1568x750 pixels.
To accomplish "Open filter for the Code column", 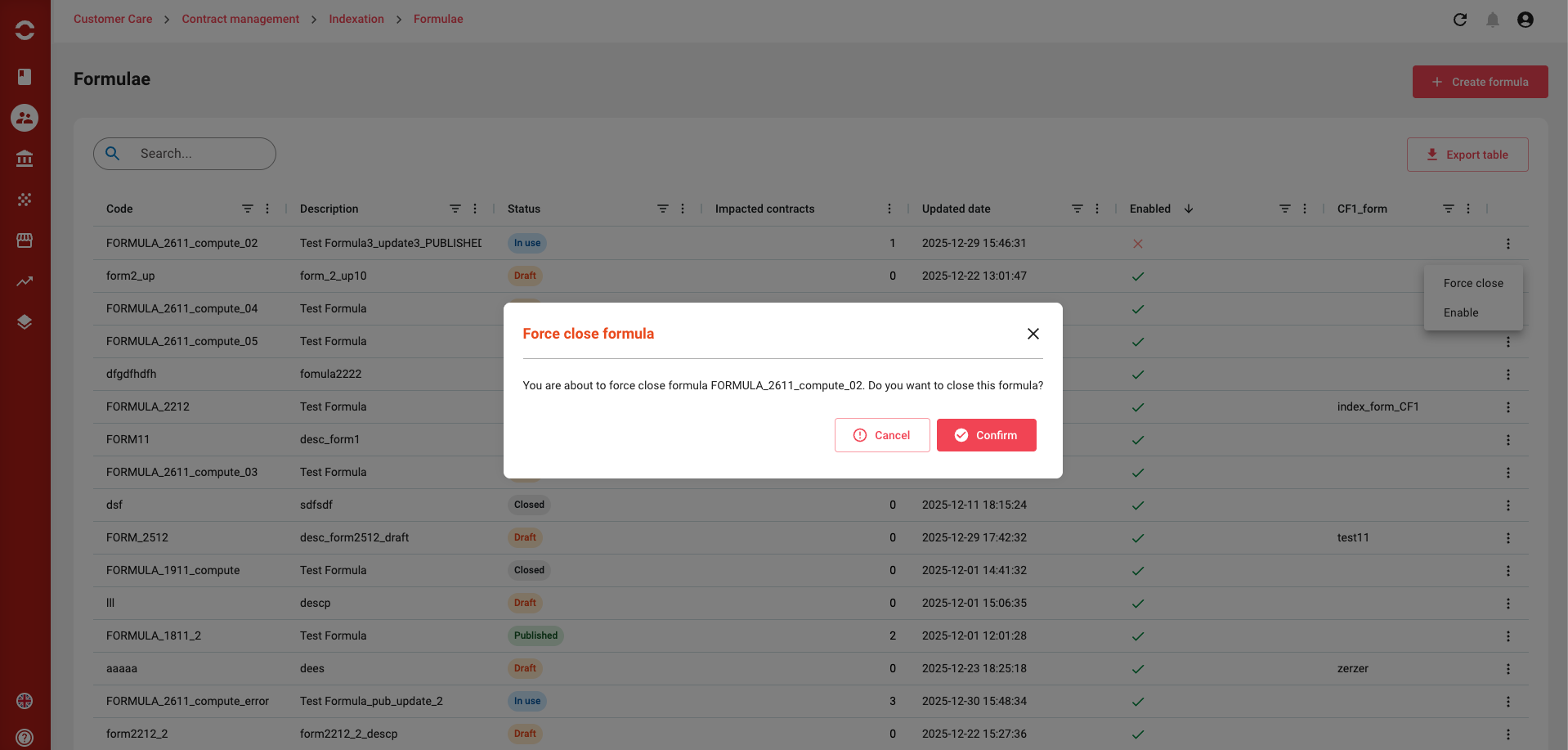I will tap(248, 209).
